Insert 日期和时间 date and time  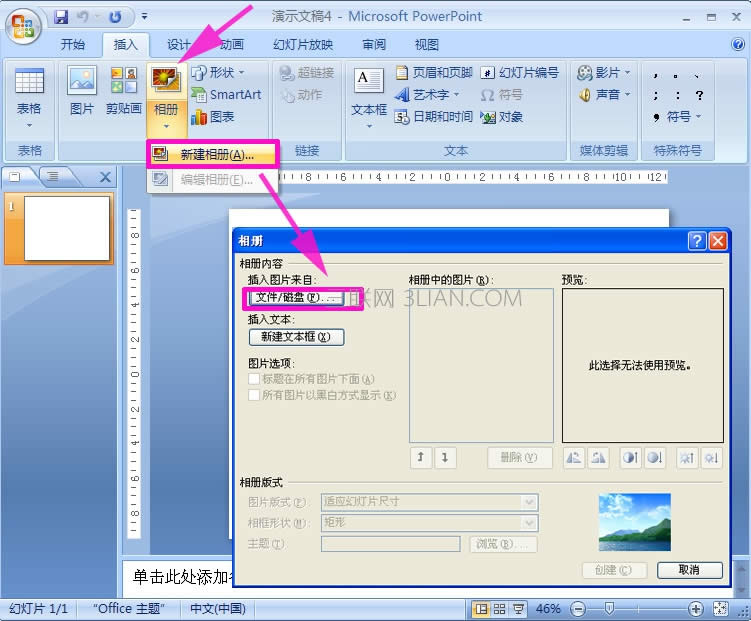[x=434, y=117]
